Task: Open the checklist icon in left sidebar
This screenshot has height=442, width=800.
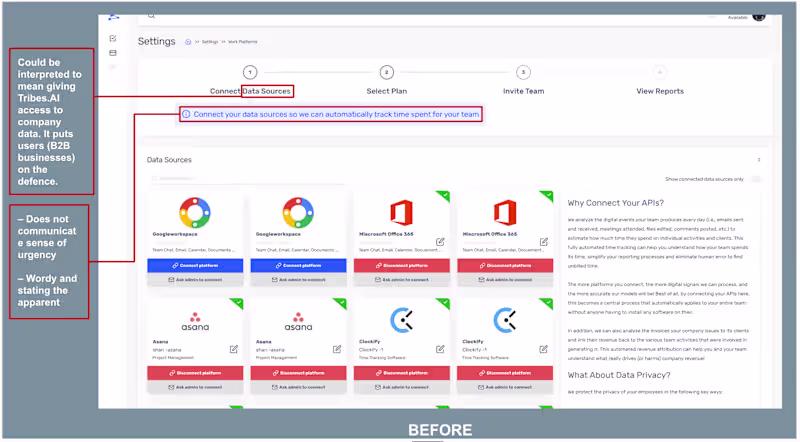Action: point(113,38)
